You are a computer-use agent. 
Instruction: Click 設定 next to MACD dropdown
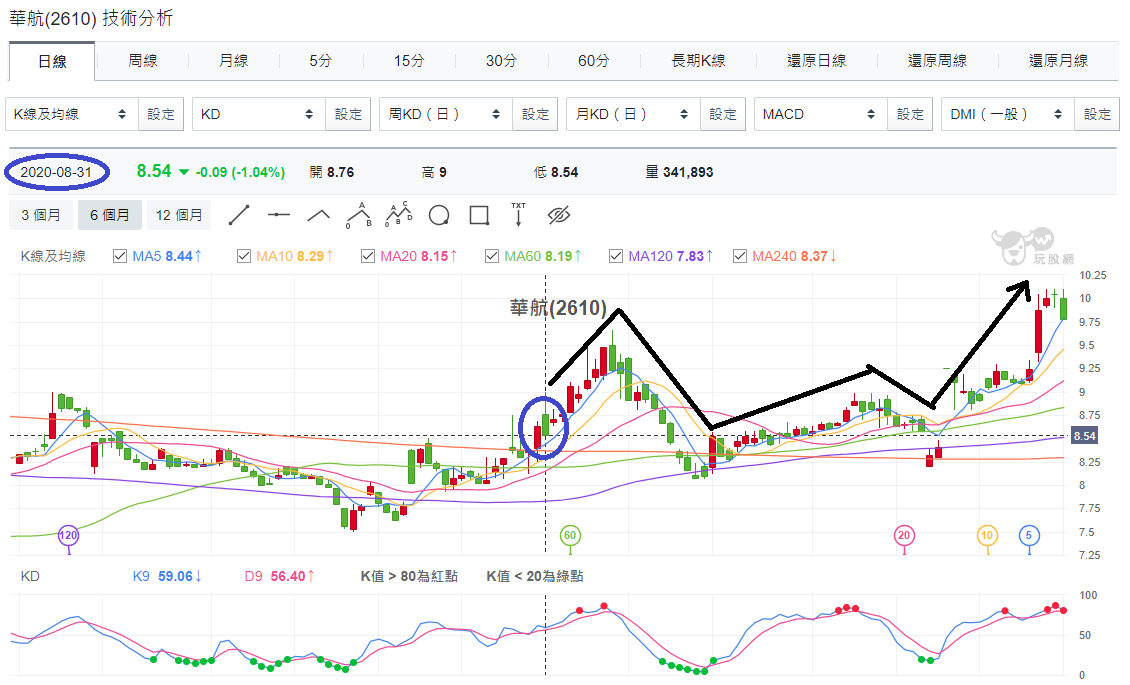pyautogui.click(x=910, y=114)
